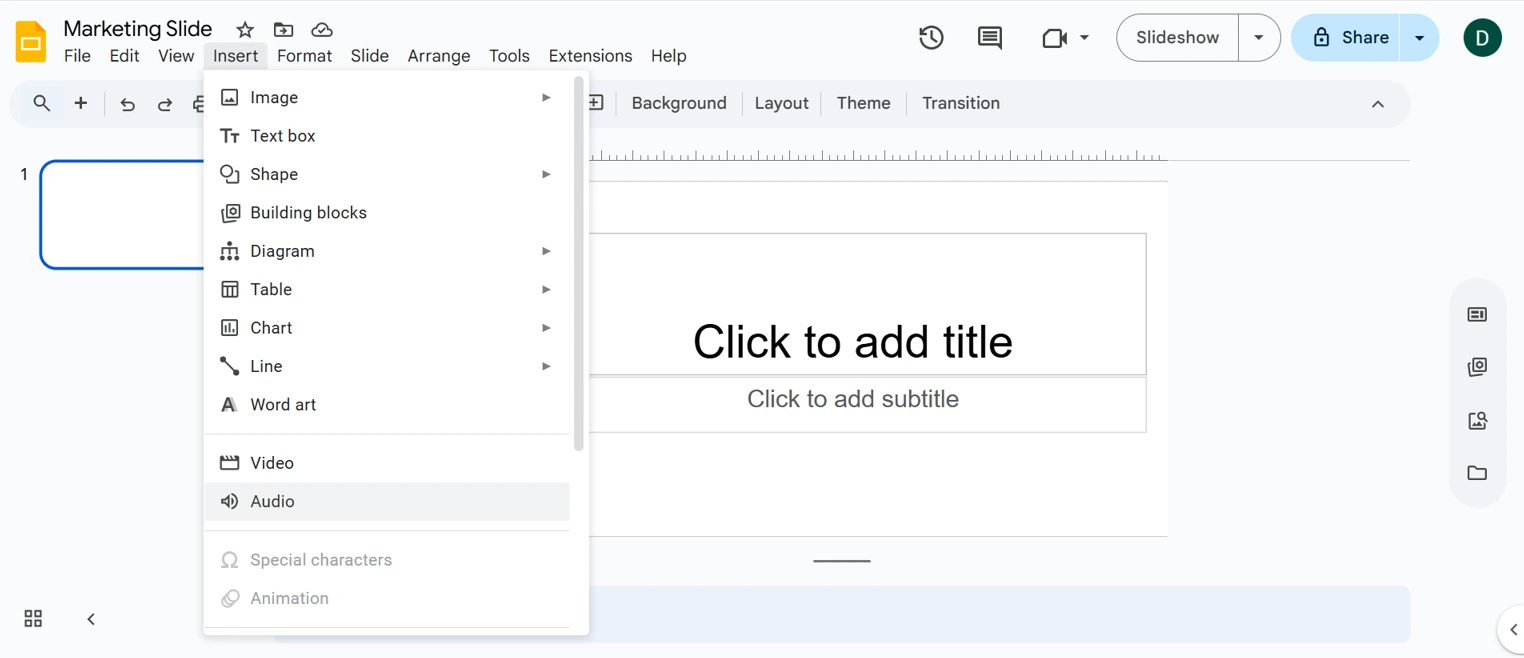Screen dimensions: 1524x658
Task: Click the undo arrow icon
Action: point(127,104)
